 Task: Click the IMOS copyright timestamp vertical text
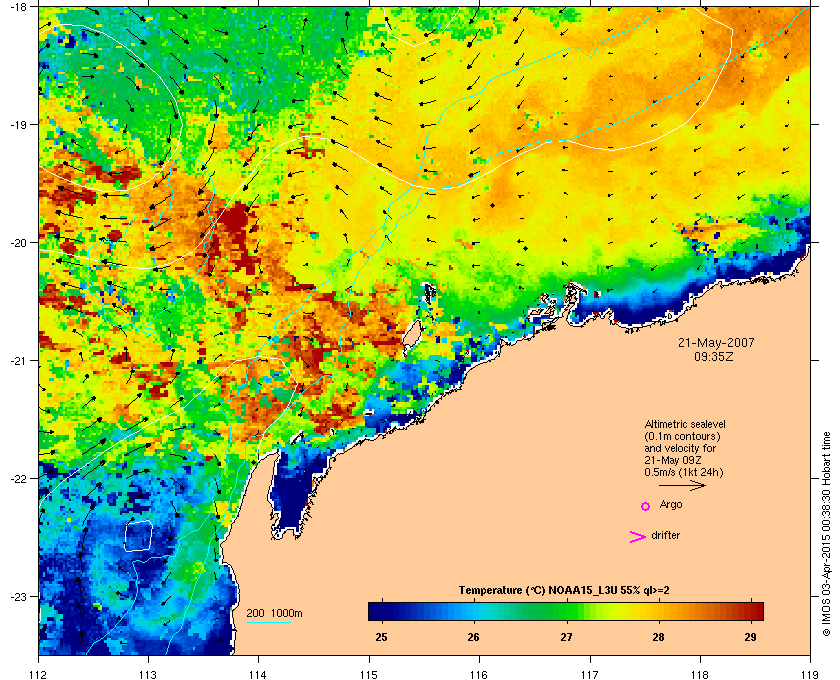(826, 536)
